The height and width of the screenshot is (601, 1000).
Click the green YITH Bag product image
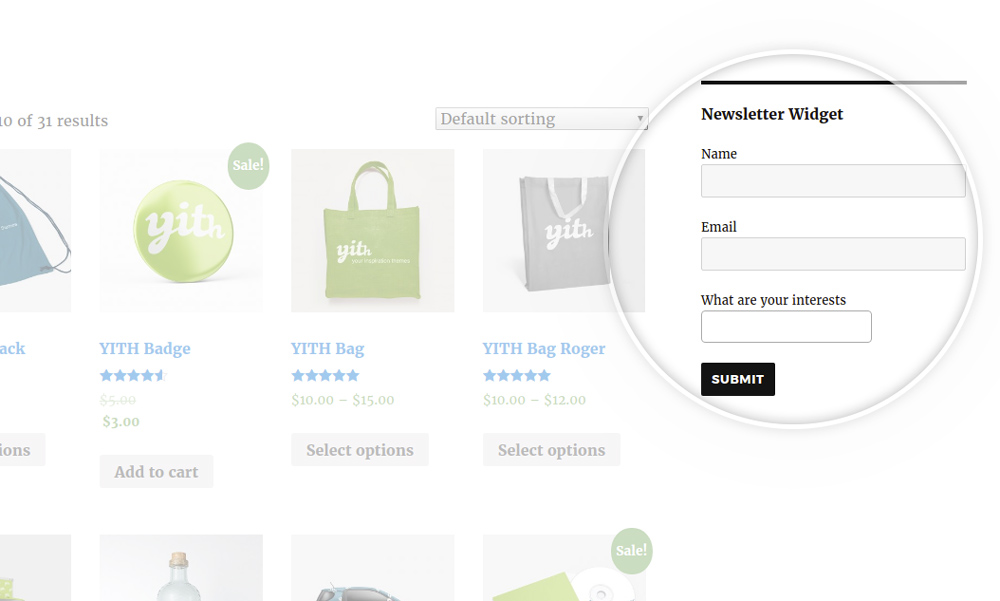372,230
